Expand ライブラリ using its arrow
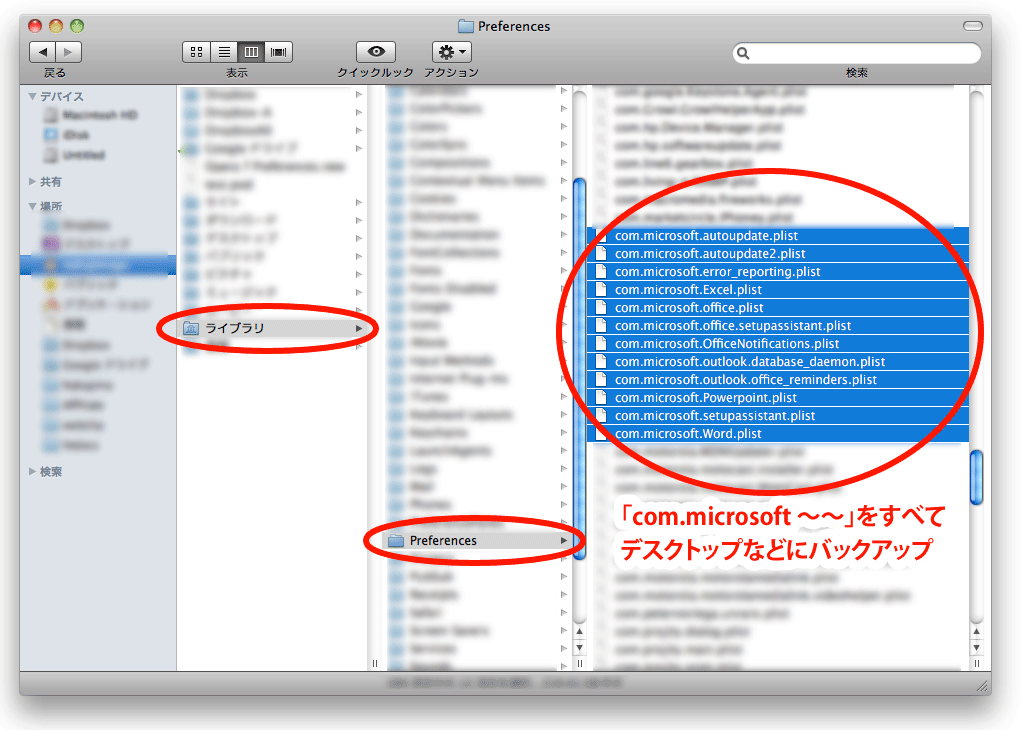This screenshot has width=1021, height=730. (359, 328)
